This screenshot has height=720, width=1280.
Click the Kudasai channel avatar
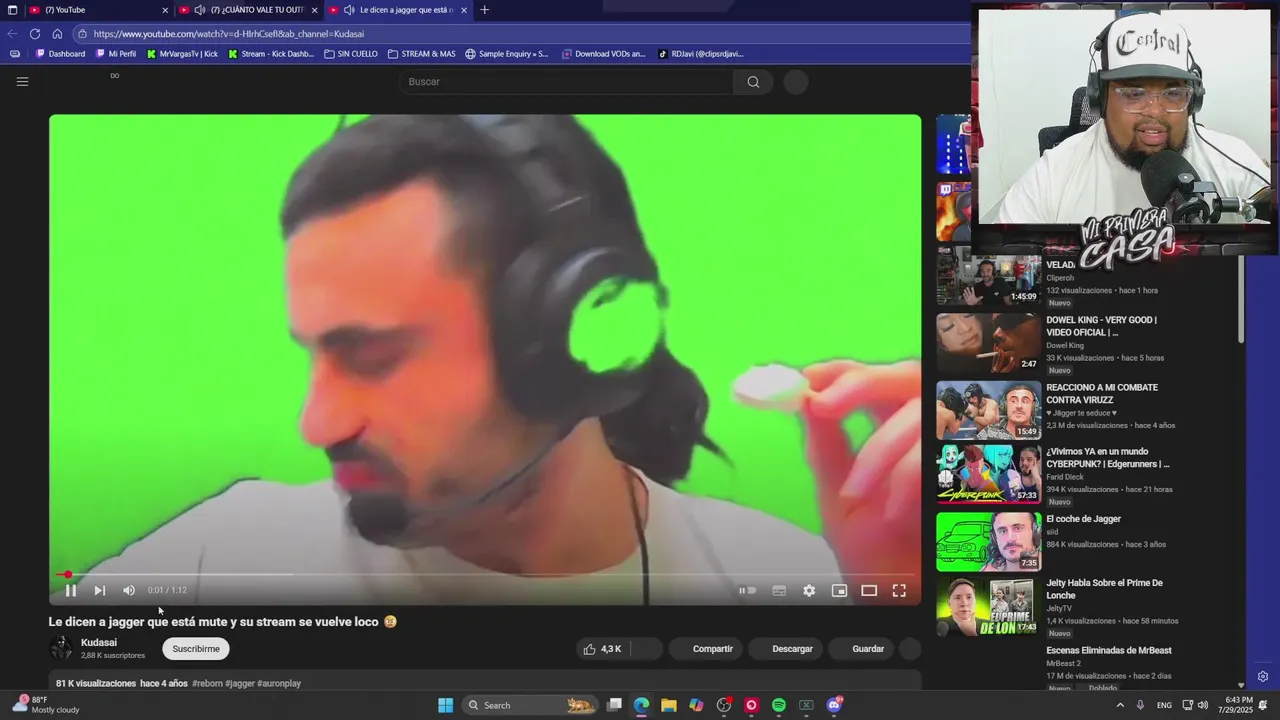tap(61, 648)
